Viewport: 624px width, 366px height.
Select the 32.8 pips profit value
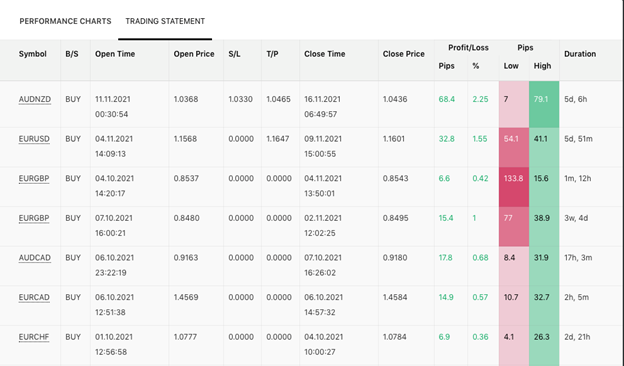[447, 139]
